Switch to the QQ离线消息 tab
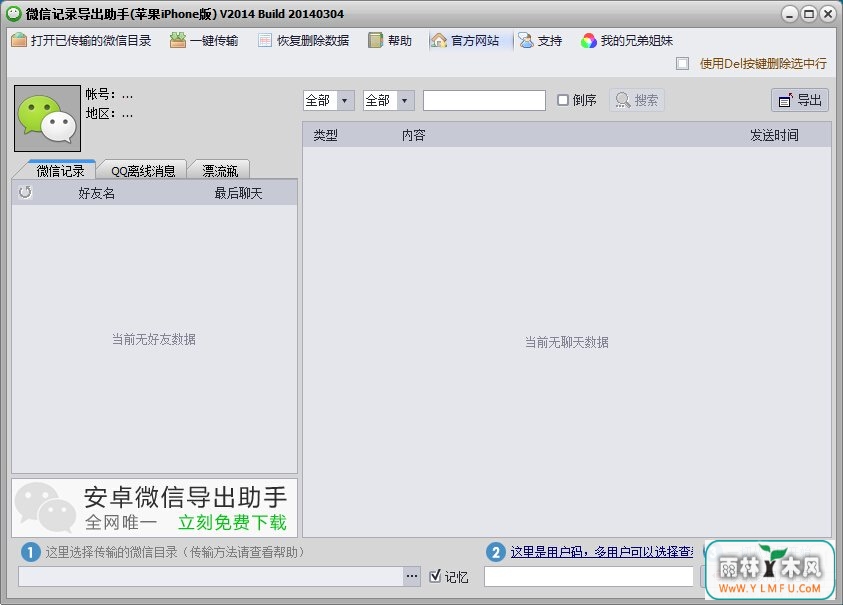Screen dimensions: 843x605 (x=143, y=170)
